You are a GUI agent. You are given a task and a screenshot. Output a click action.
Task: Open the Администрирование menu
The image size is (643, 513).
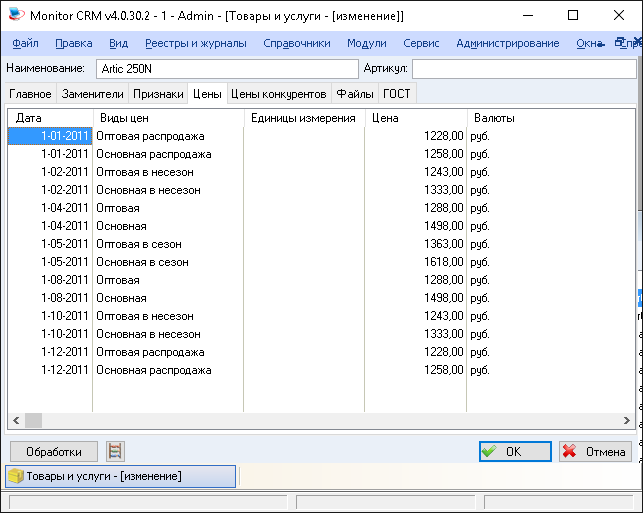[x=507, y=43]
